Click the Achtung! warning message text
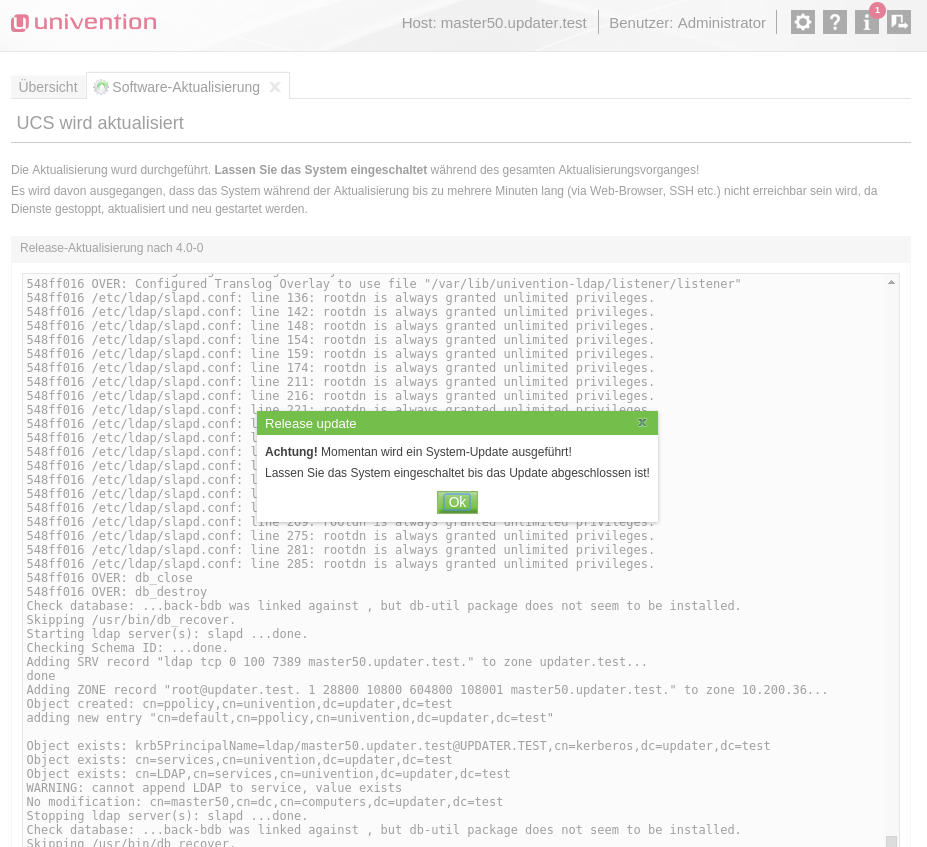The height and width of the screenshot is (847, 927). 418,452
